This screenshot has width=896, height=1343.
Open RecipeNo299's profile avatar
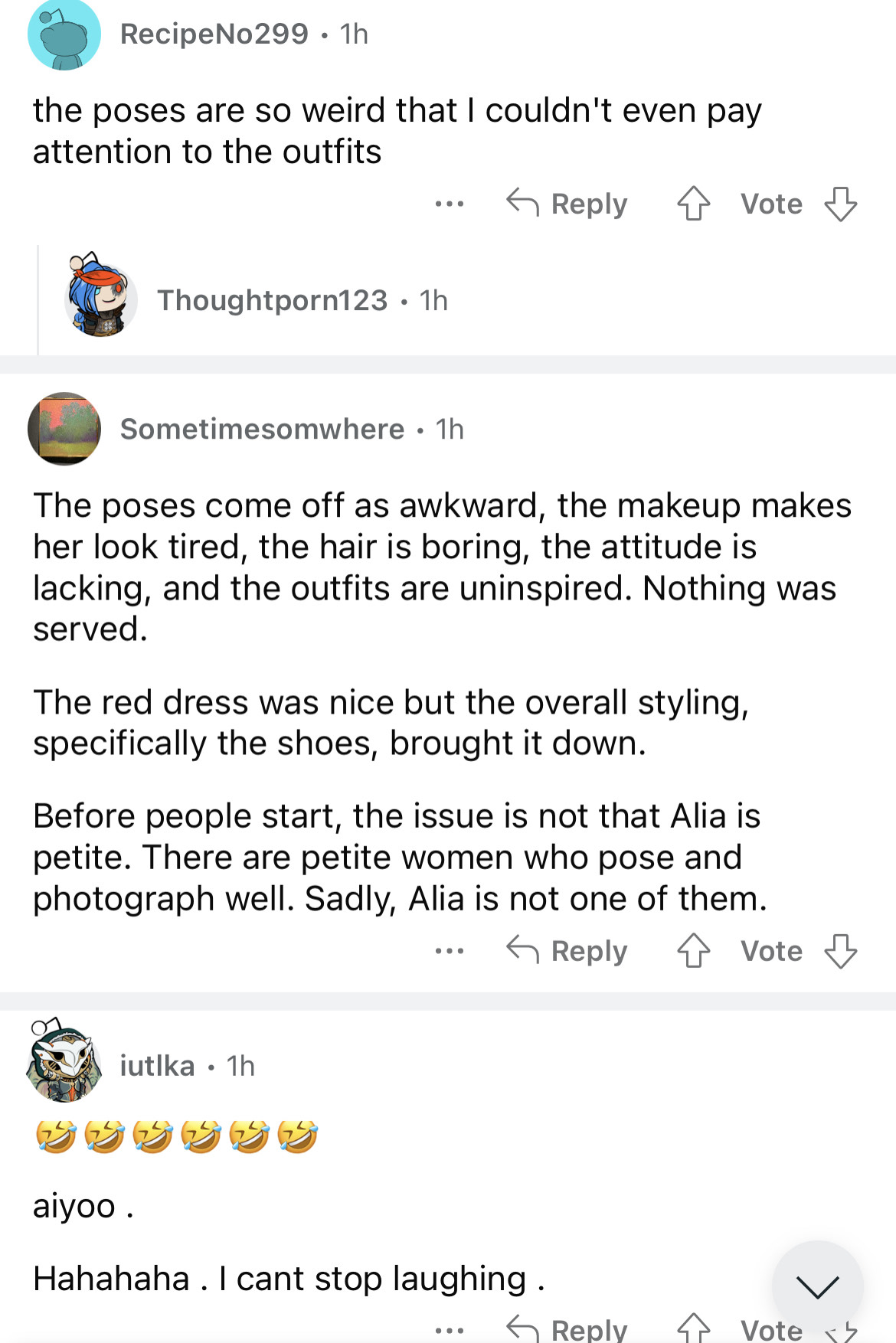pos(64,34)
